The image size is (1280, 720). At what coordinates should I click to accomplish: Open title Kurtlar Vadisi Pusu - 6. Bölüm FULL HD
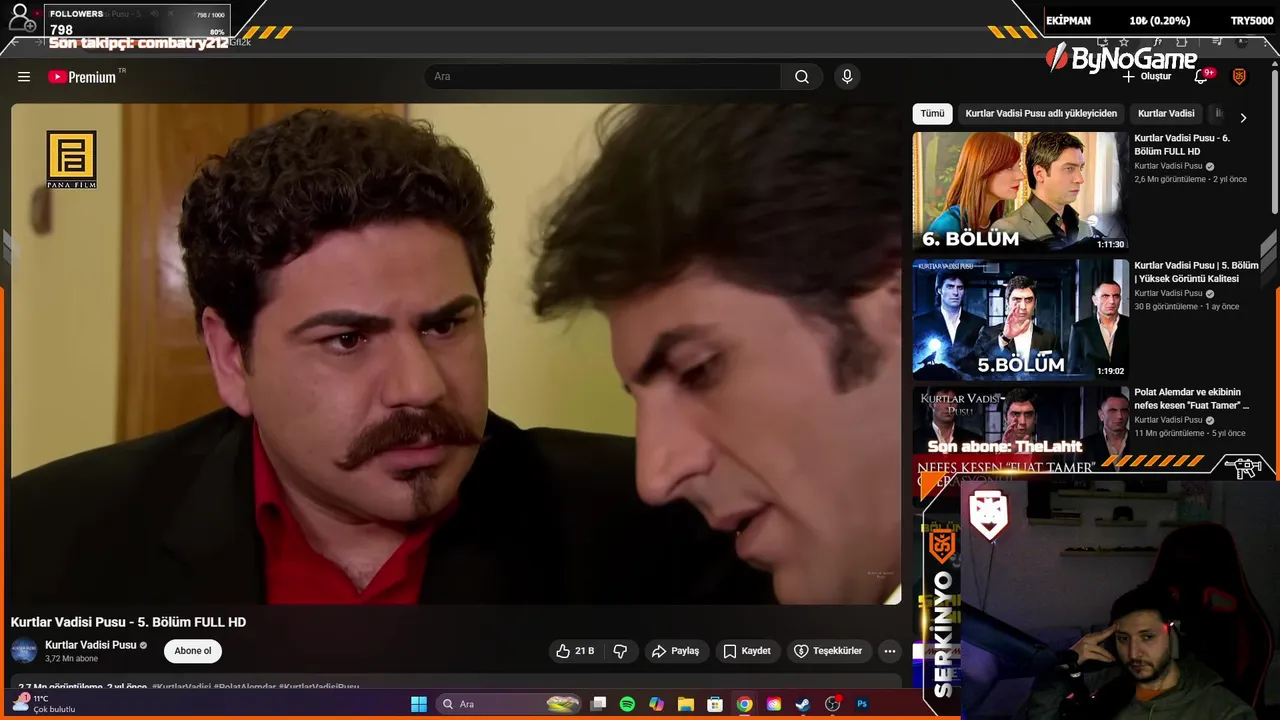(x=1182, y=145)
